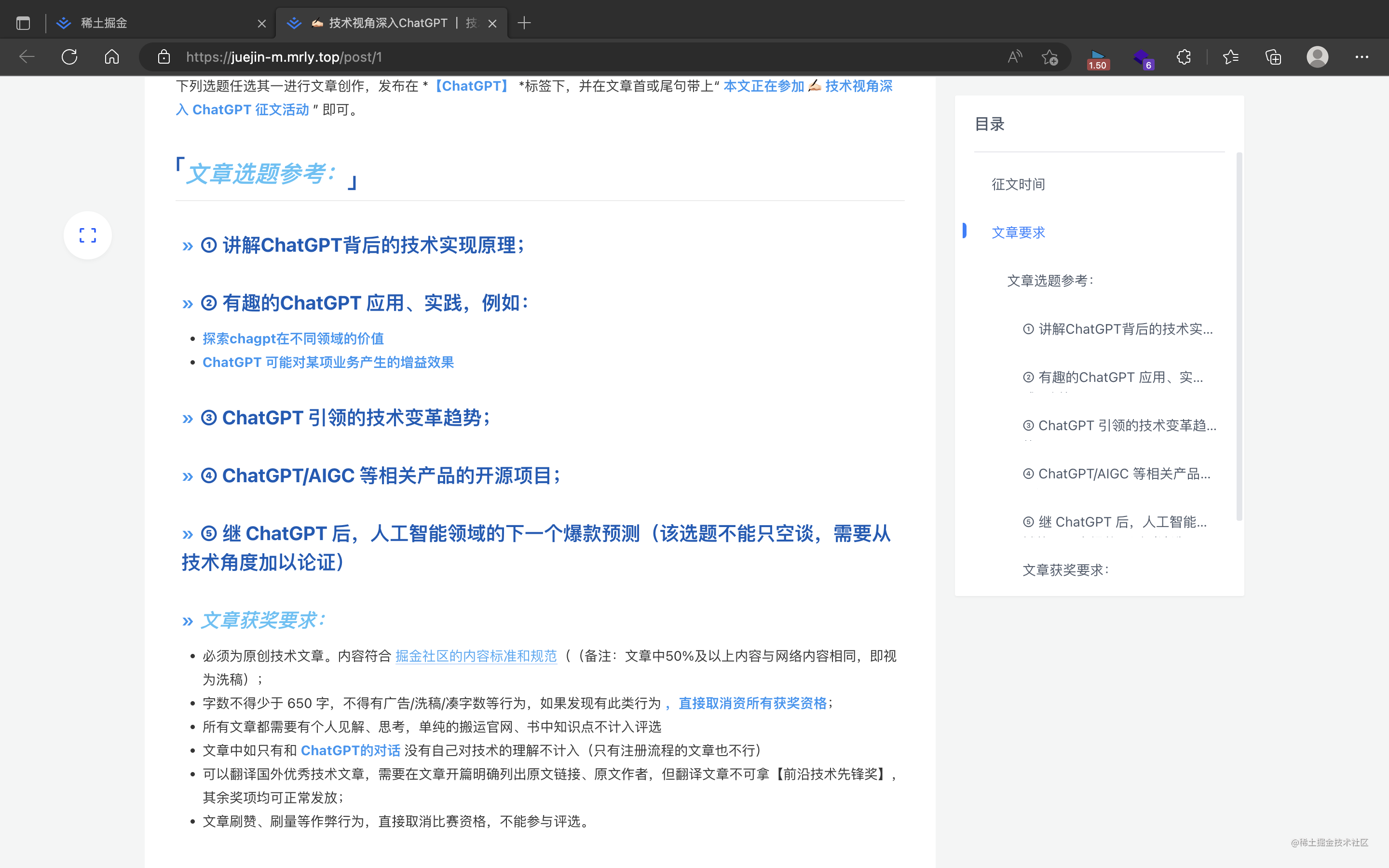Toggle immersive fullscreen reading button
Screen dimensions: 1389x868
88,235
